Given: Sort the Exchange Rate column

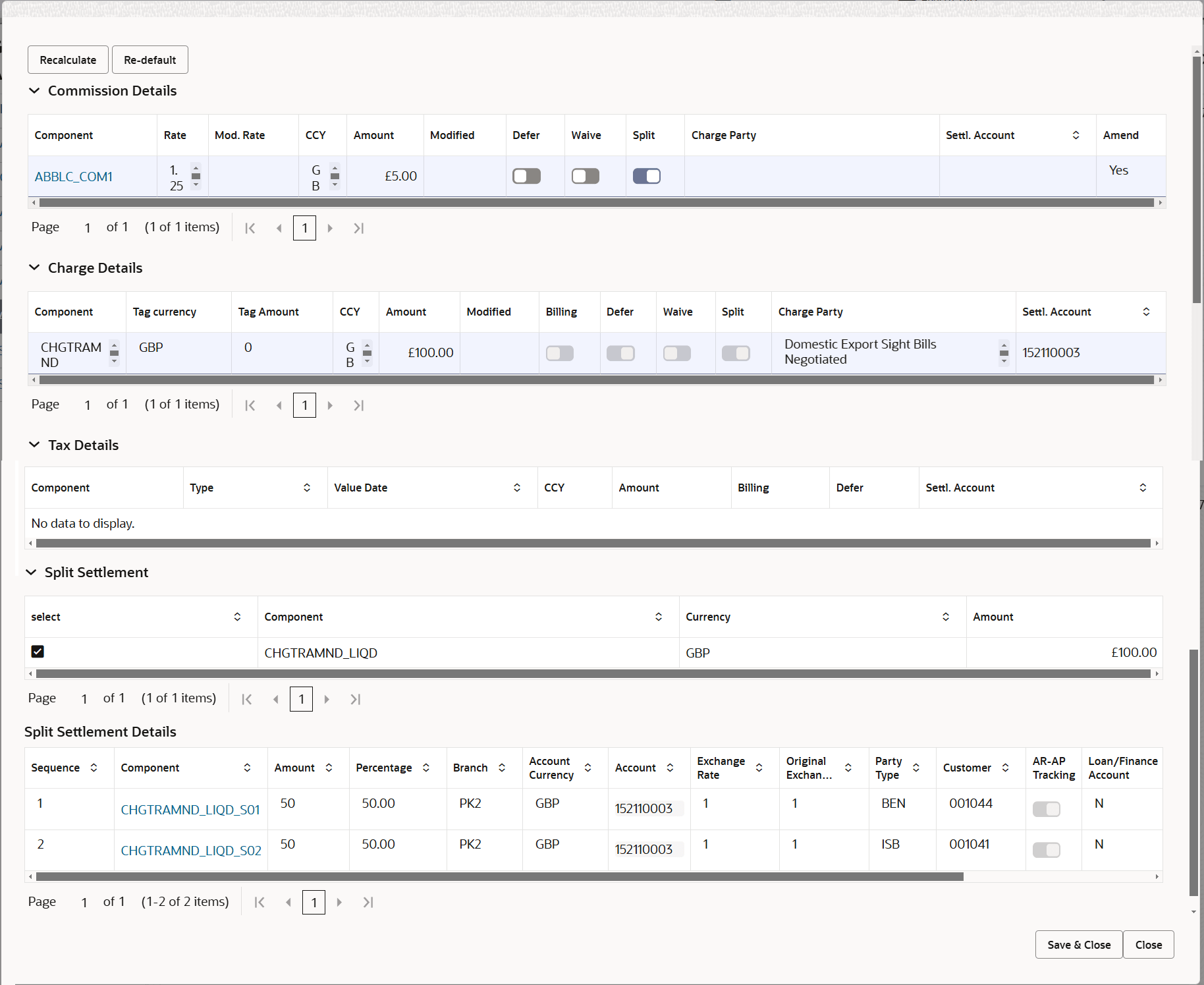Looking at the screenshot, I should pos(758,768).
